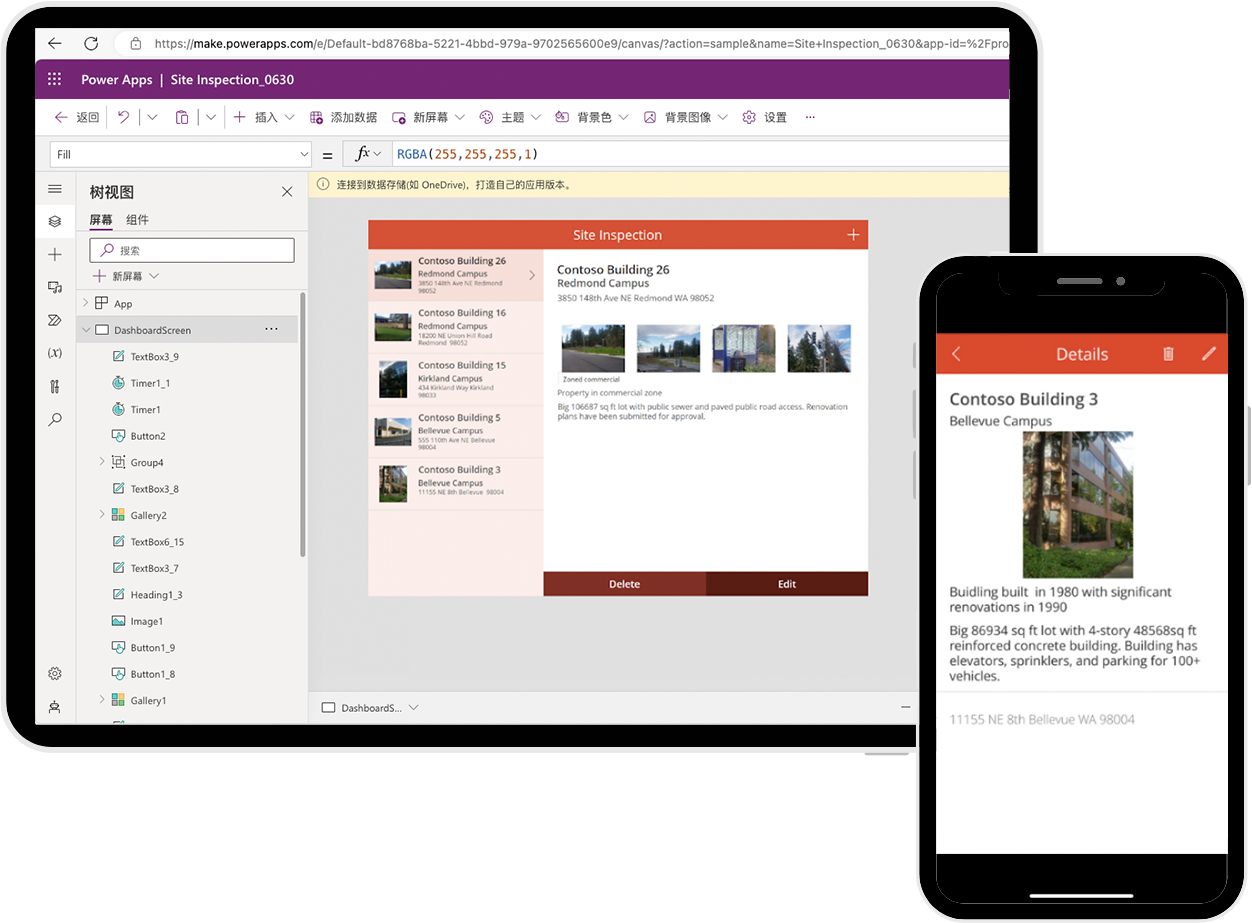Image resolution: width=1252 pixels, height=923 pixels.
Task: Expand the App tree node
Action: [x=86, y=303]
